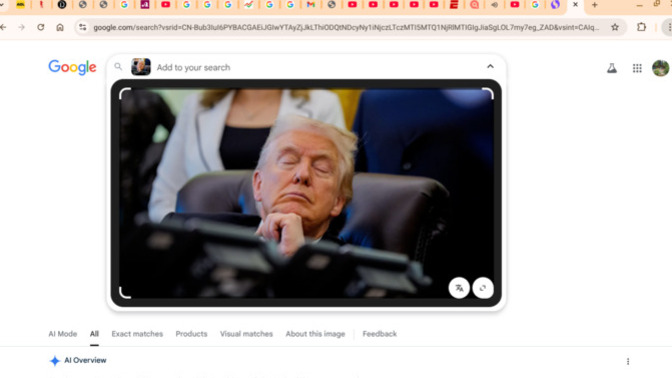Collapse the image preview with the chevron
The width and height of the screenshot is (672, 378).
click(x=490, y=66)
